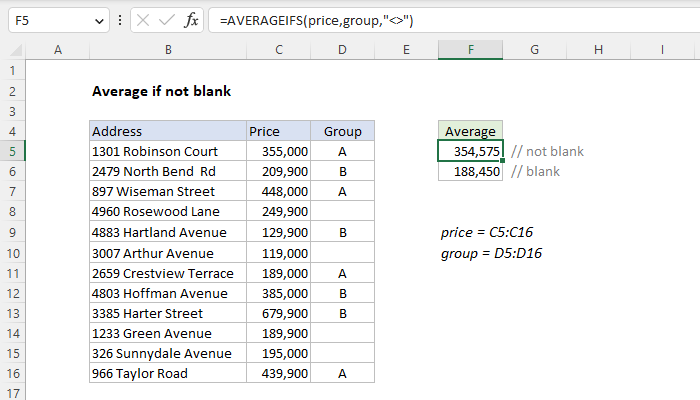Screen dimensions: 700x400
Task: Select cell '3385 Harter Street'
Action: click(168, 313)
